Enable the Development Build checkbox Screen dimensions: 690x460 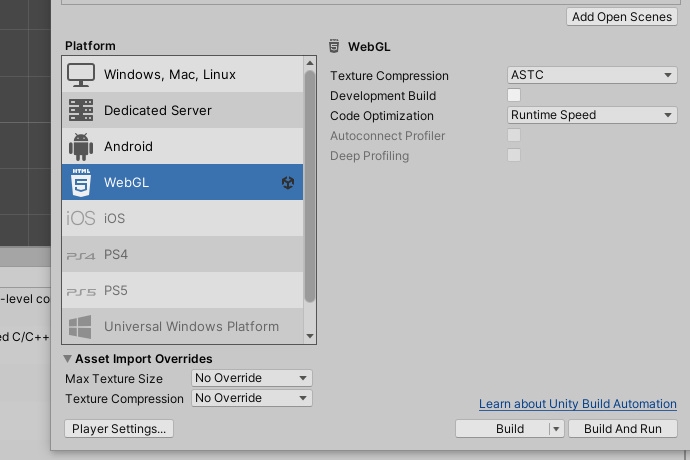click(x=514, y=95)
